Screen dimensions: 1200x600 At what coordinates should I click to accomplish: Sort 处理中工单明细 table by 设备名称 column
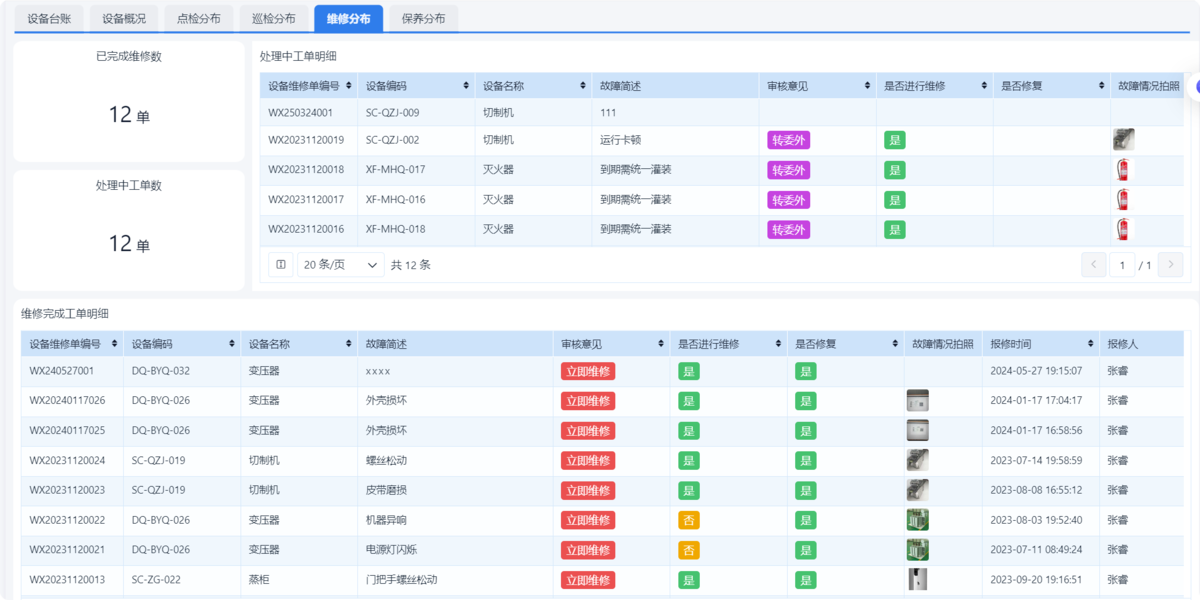tap(582, 86)
